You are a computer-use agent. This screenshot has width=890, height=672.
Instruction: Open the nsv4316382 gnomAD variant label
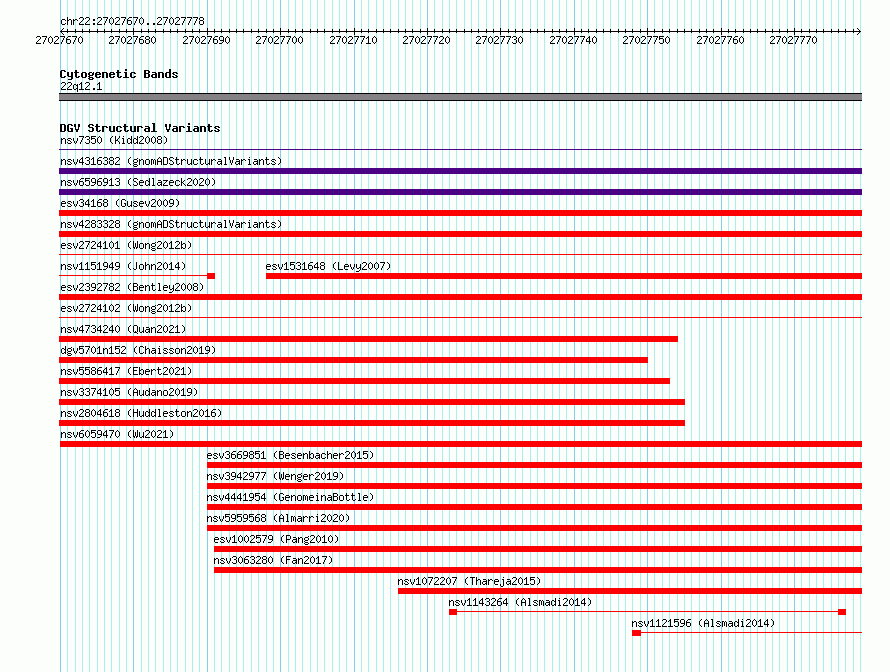click(171, 161)
